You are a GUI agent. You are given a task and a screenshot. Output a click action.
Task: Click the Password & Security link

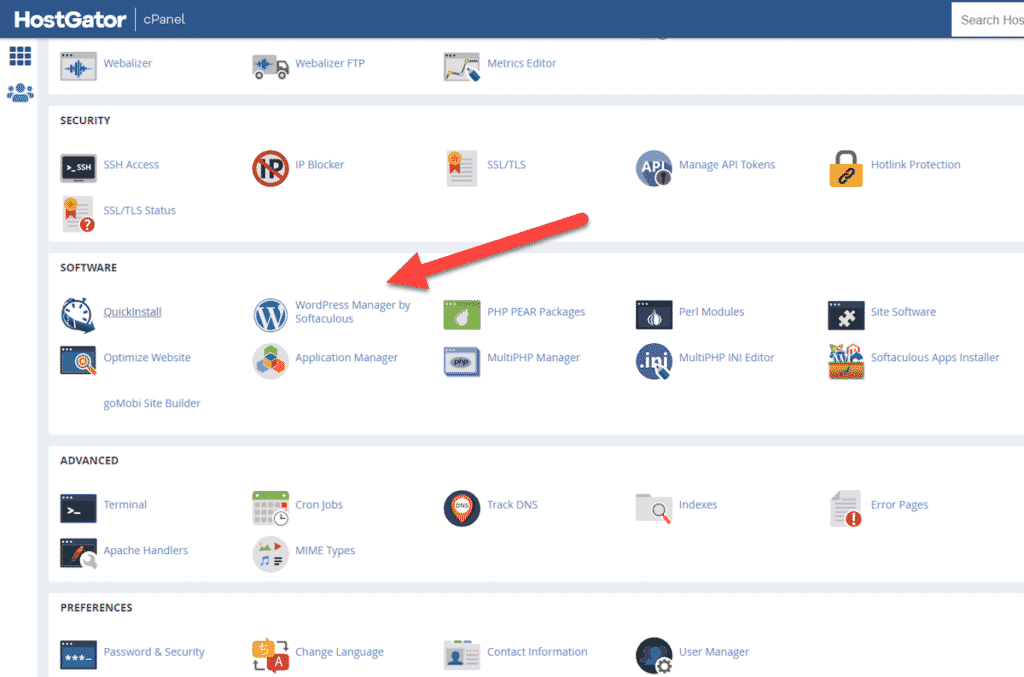(153, 652)
